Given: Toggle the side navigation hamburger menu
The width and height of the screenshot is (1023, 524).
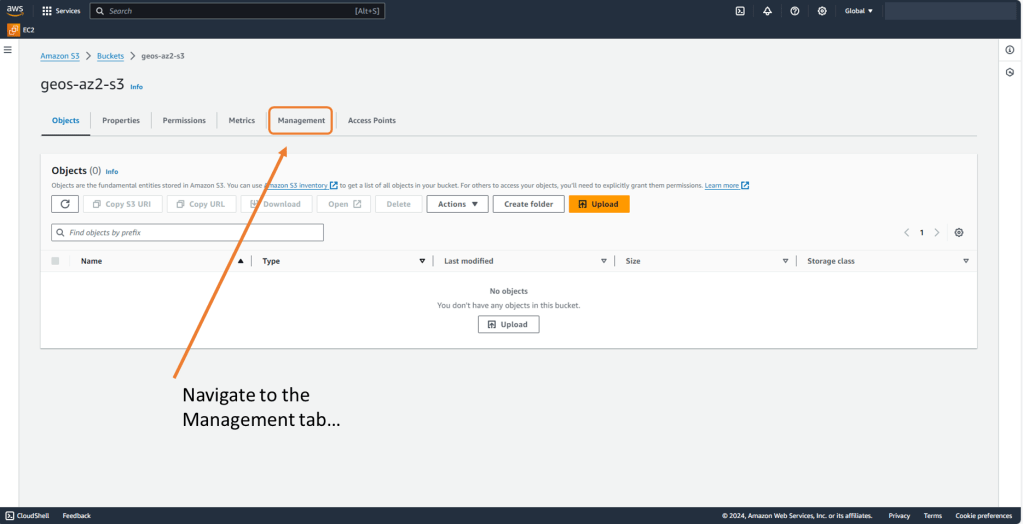Looking at the screenshot, I should 8,49.
